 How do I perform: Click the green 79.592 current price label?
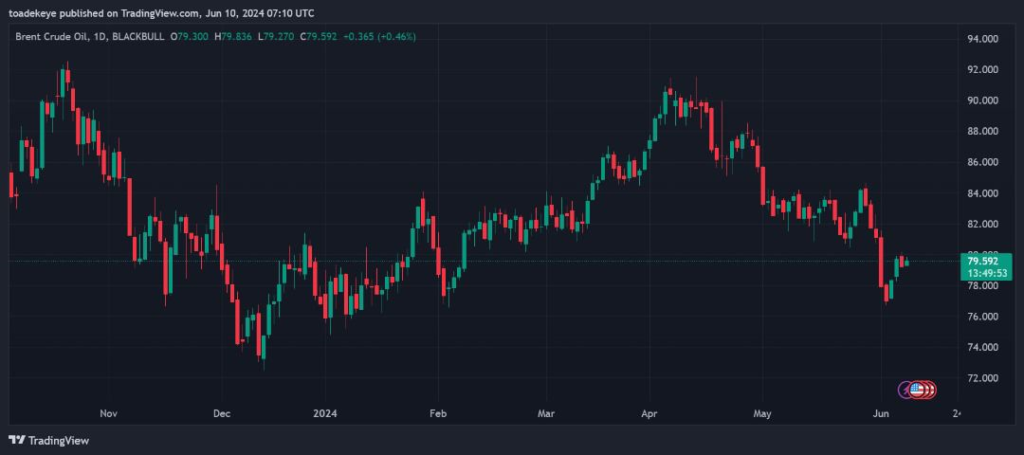pos(978,260)
